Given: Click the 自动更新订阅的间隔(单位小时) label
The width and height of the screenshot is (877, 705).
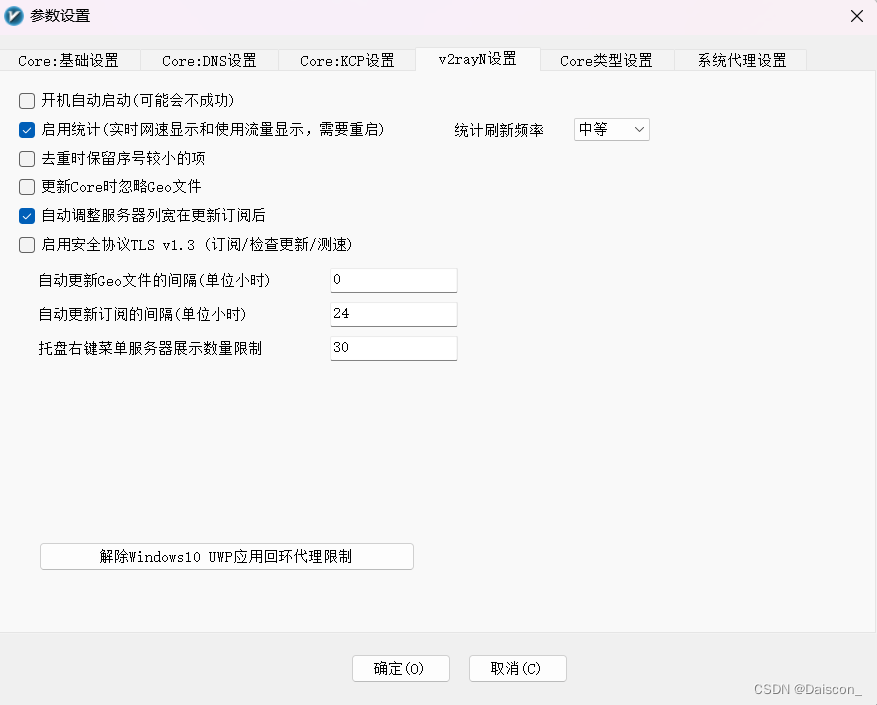Looking at the screenshot, I should (x=142, y=314).
